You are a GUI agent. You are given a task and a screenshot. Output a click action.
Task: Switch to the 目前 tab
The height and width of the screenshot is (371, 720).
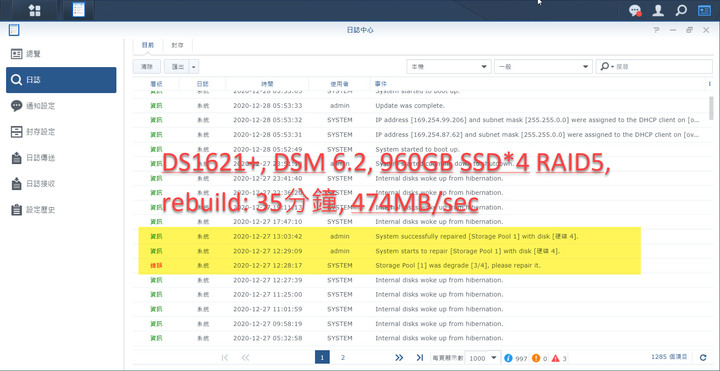pyautogui.click(x=148, y=45)
